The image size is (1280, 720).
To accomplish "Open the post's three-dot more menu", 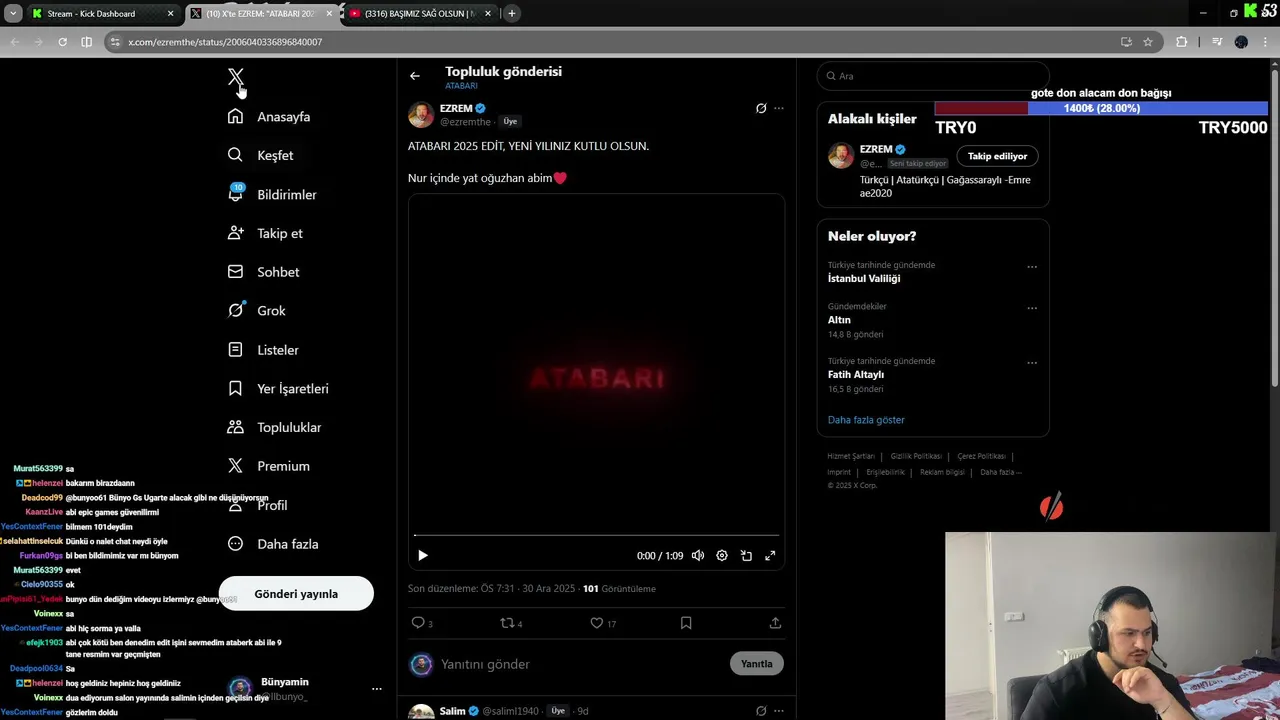I will 779,108.
